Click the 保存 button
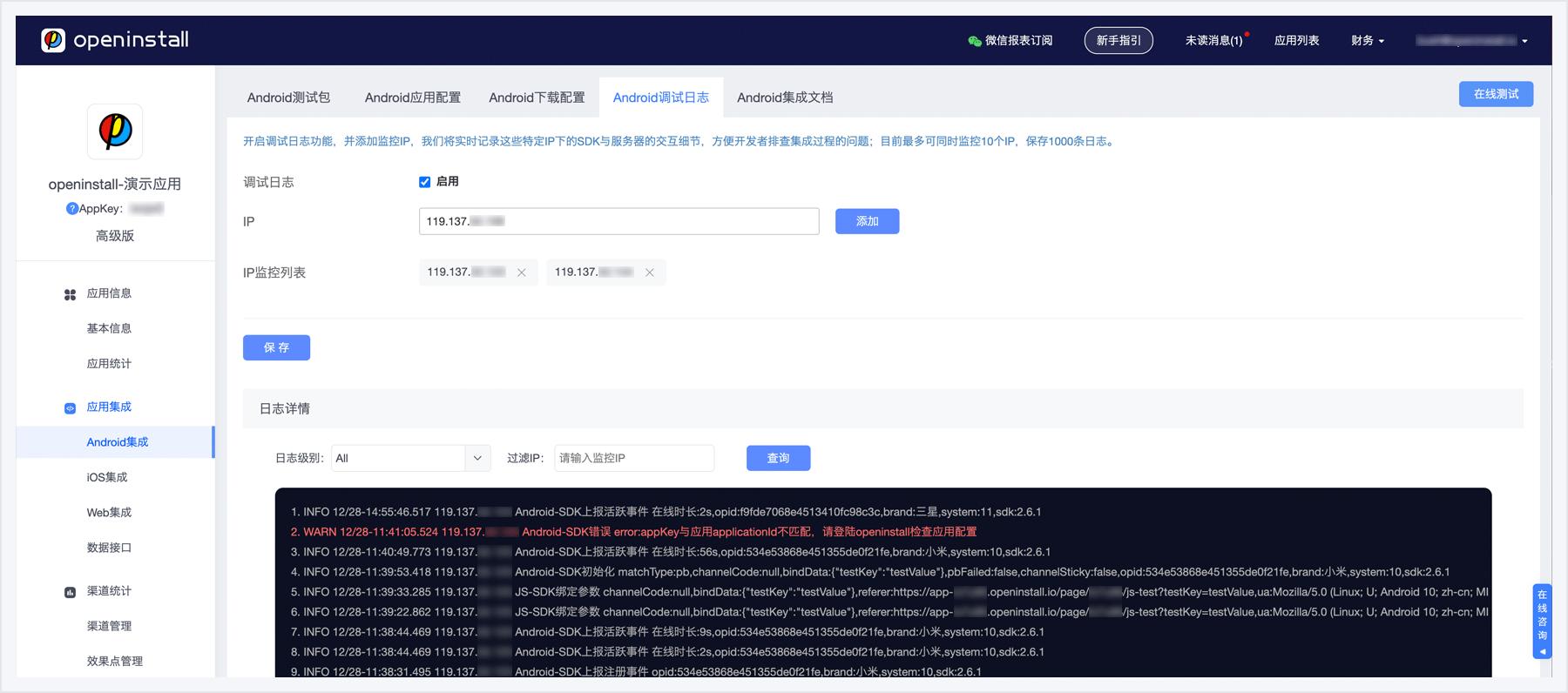Image resolution: width=1568 pixels, height=693 pixels. 276,347
